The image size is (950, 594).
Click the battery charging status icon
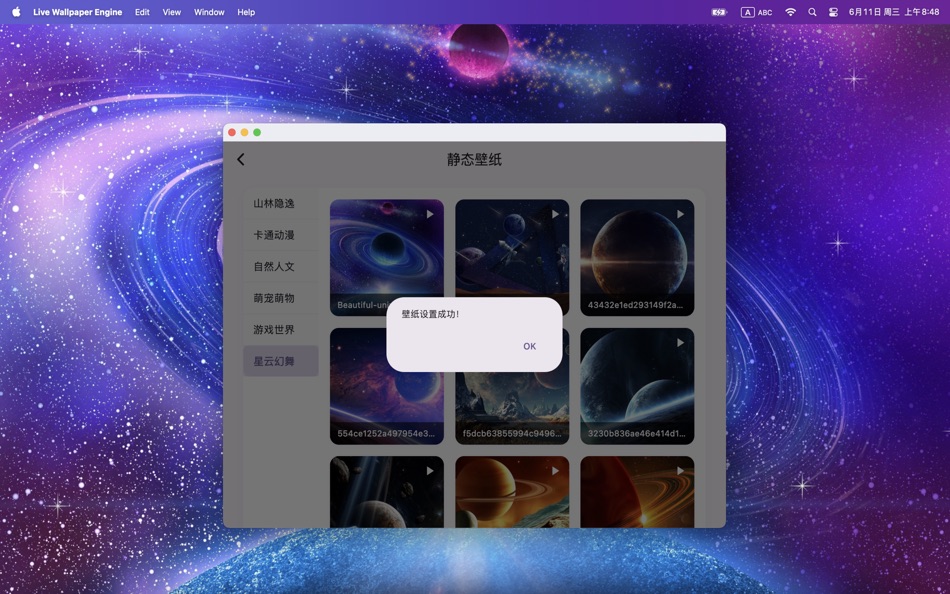pos(719,12)
